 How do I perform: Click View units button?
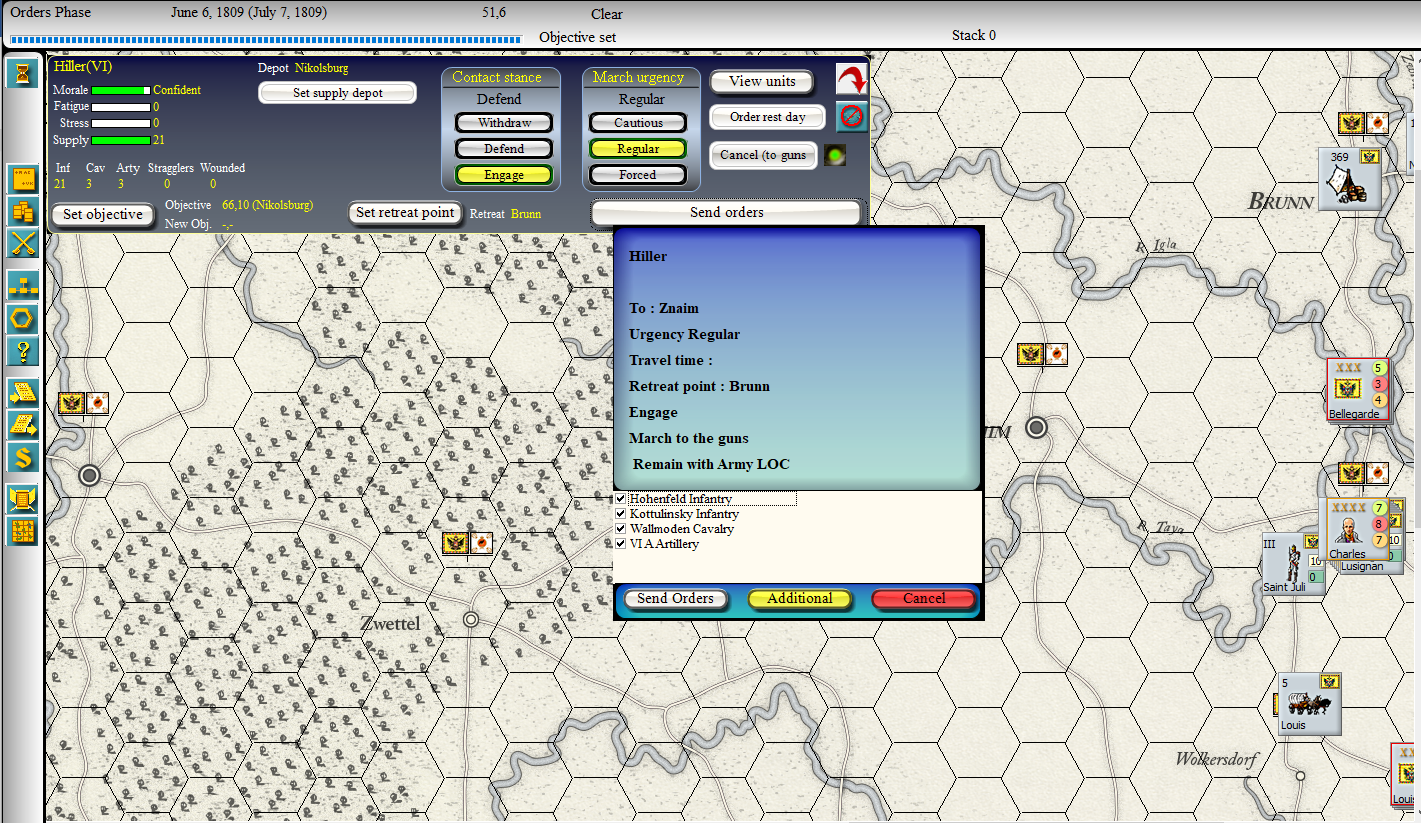point(763,81)
